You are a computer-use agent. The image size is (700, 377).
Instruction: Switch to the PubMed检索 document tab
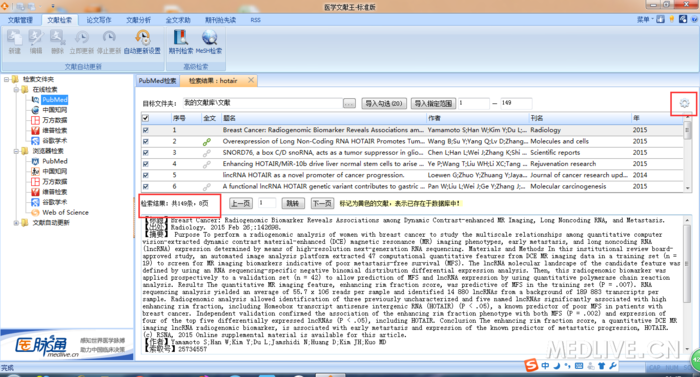[157, 81]
